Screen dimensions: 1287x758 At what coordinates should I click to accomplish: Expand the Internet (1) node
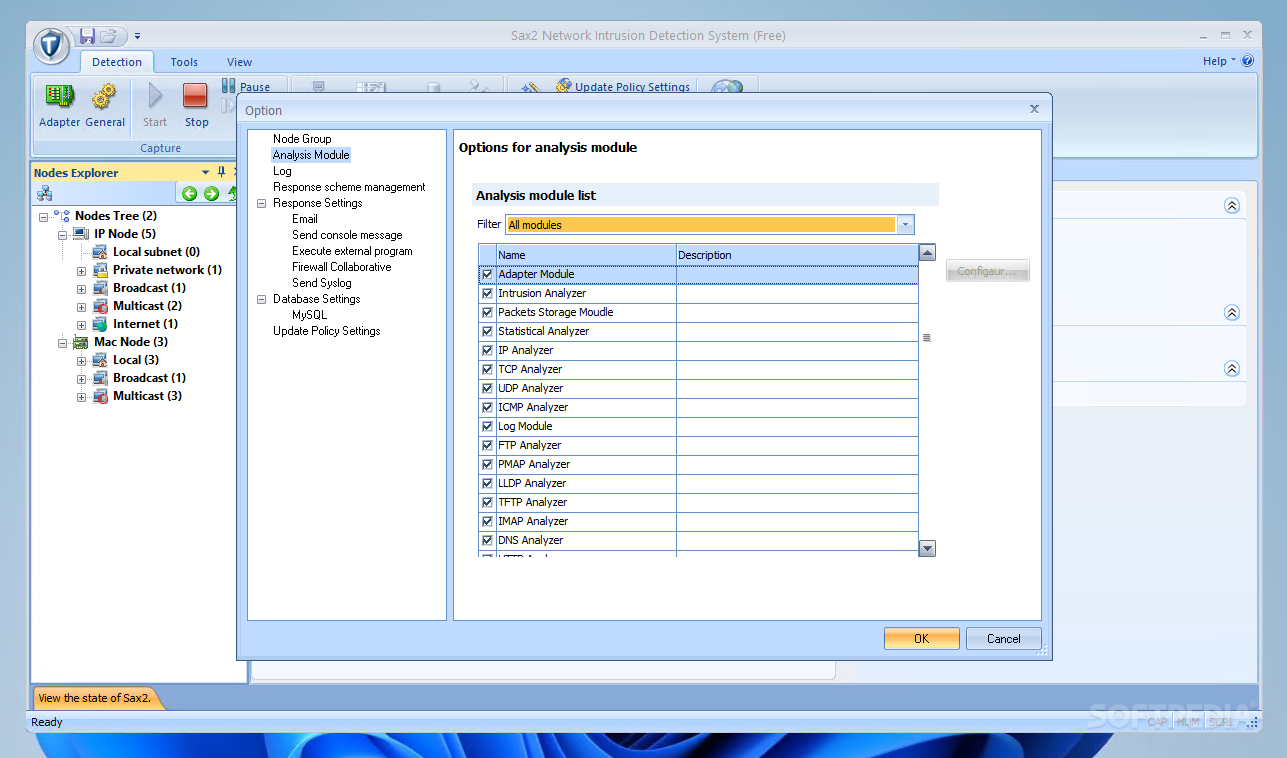coord(81,324)
